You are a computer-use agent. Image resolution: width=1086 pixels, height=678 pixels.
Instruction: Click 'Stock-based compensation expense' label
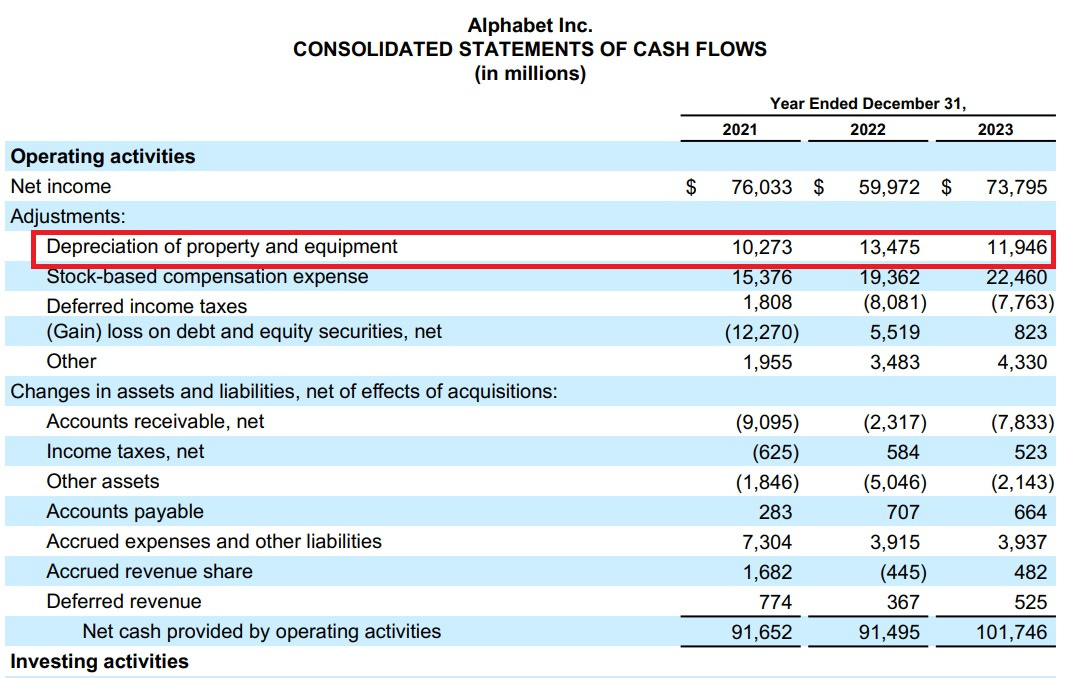coord(207,276)
